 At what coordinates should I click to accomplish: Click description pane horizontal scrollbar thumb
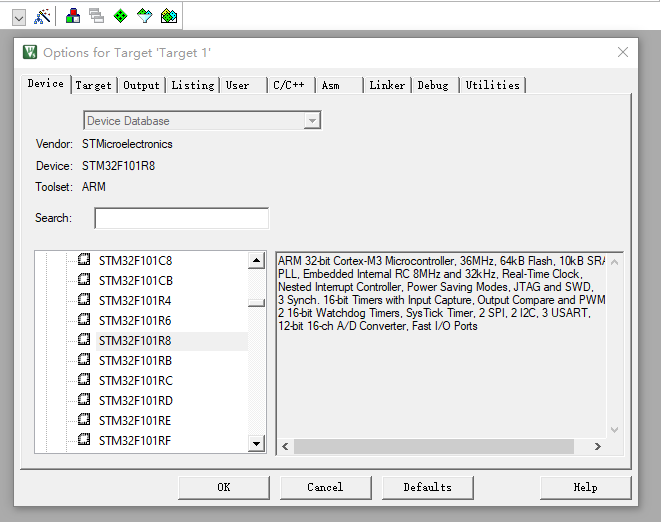[x=434, y=447]
